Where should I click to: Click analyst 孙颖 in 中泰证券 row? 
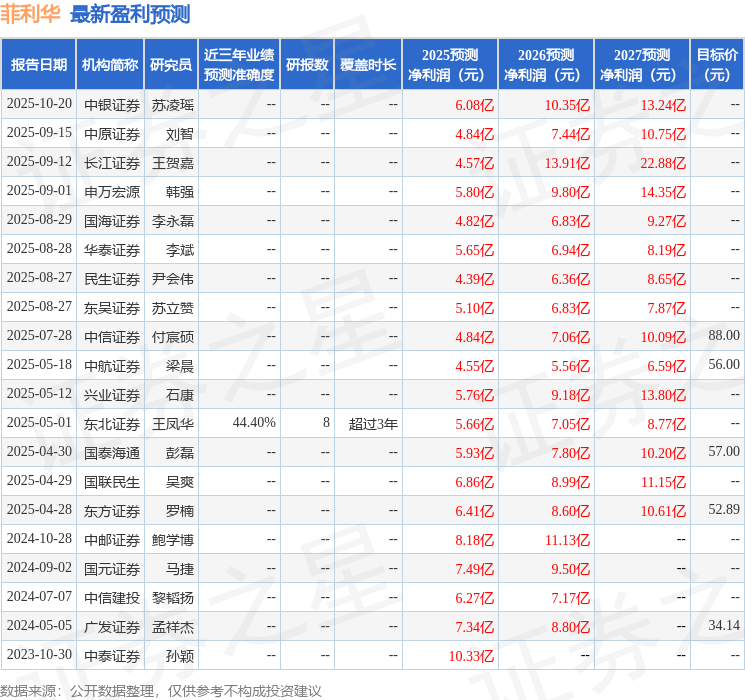point(180,656)
